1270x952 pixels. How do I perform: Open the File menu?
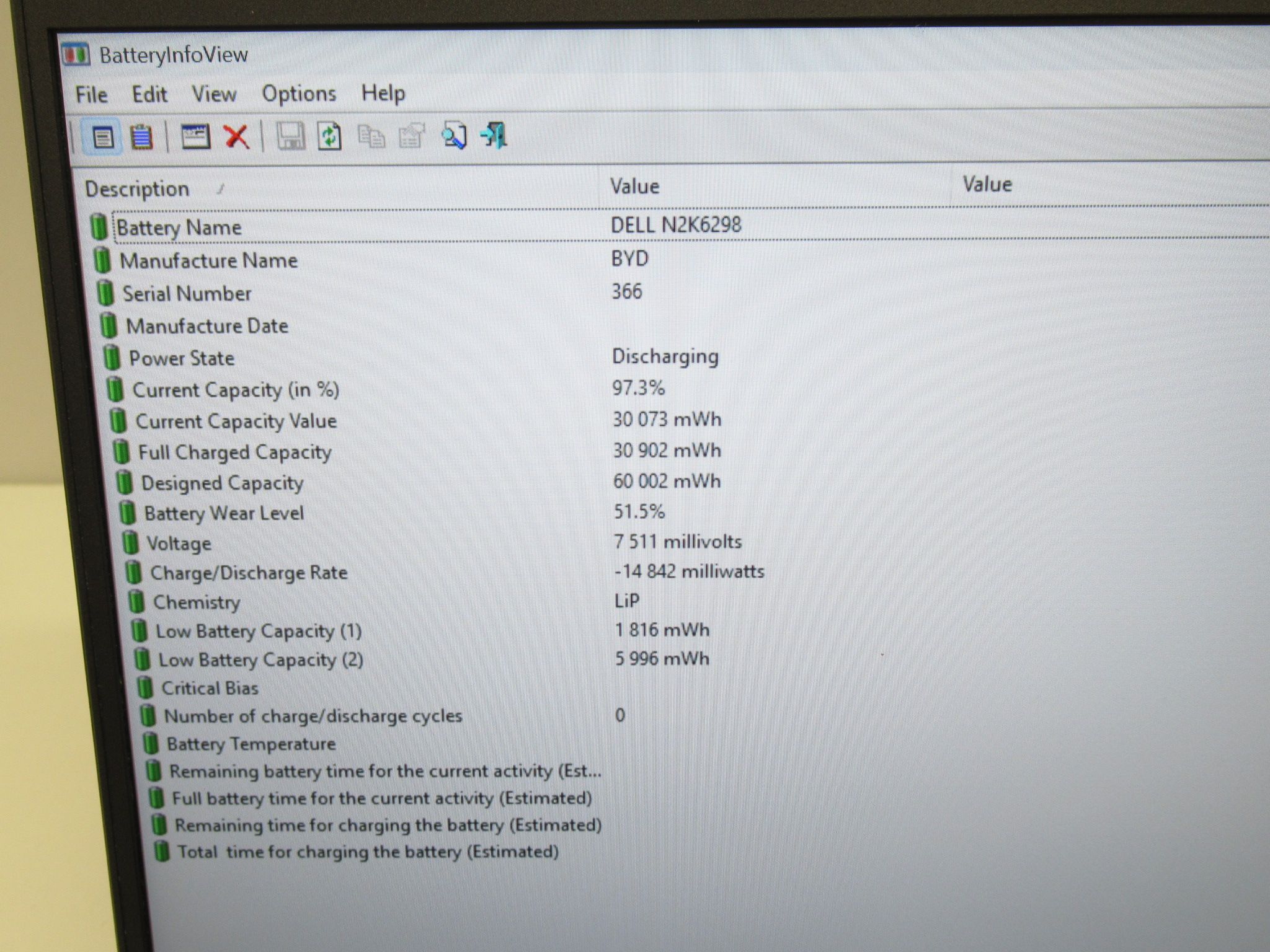[91, 95]
